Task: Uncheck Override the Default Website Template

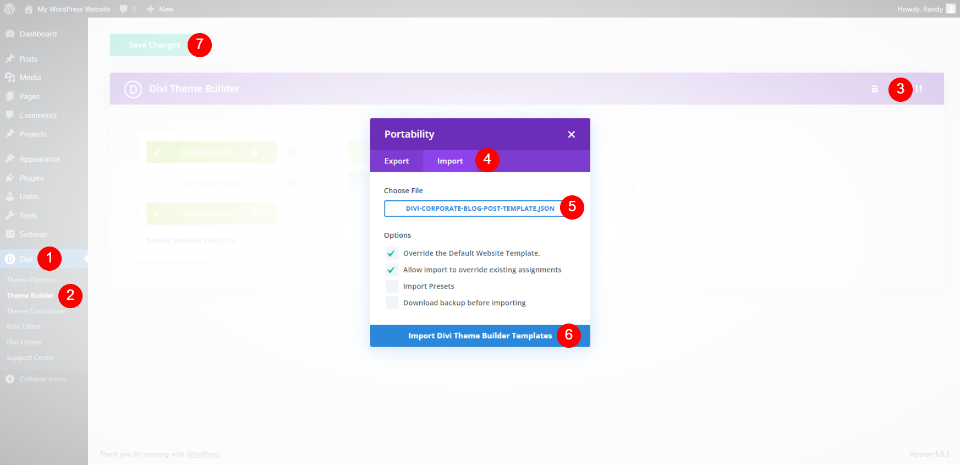Action: (x=392, y=253)
